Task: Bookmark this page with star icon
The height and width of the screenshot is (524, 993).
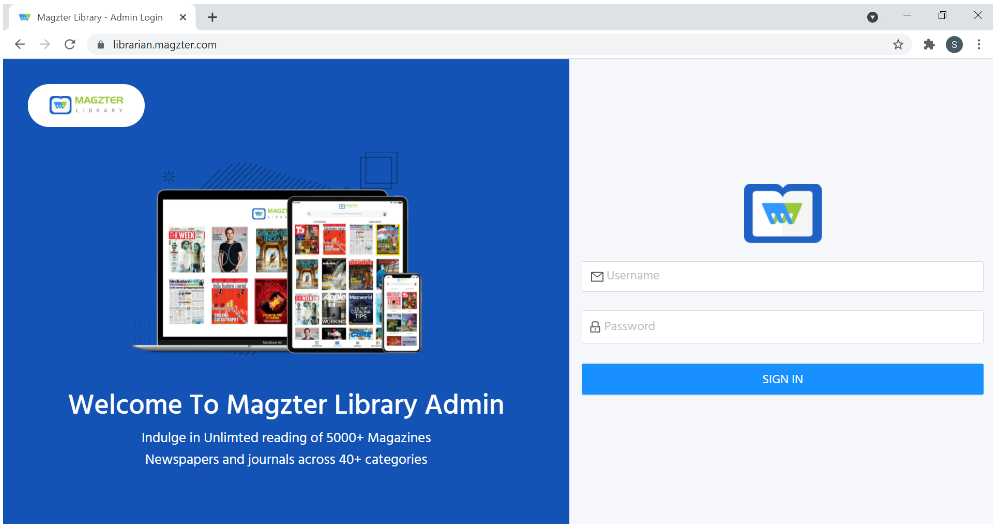Action: pos(898,44)
